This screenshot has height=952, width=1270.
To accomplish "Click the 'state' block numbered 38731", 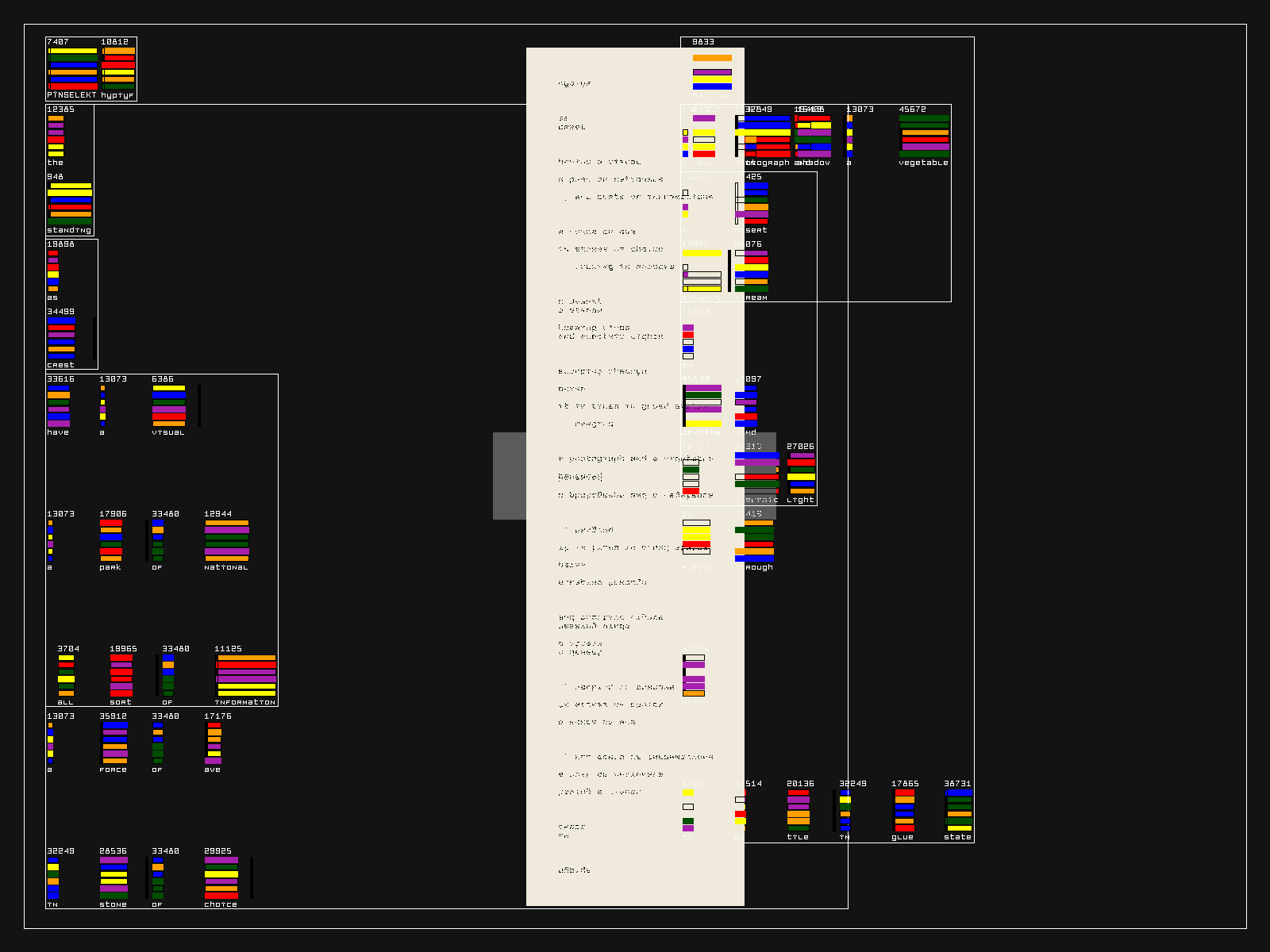I will click(959, 811).
